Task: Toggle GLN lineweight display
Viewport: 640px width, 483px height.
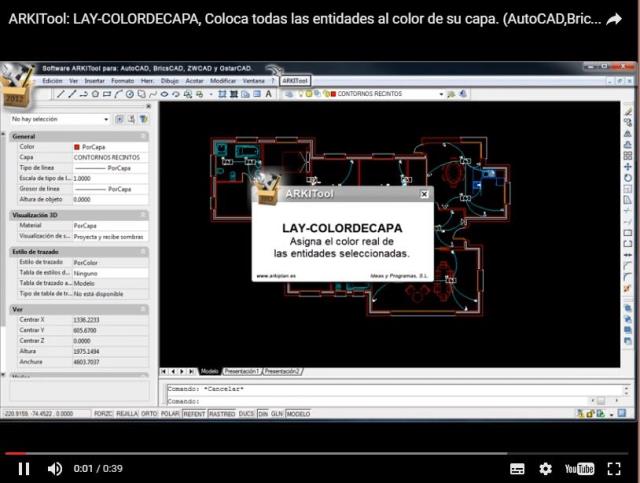Action: pos(277,414)
